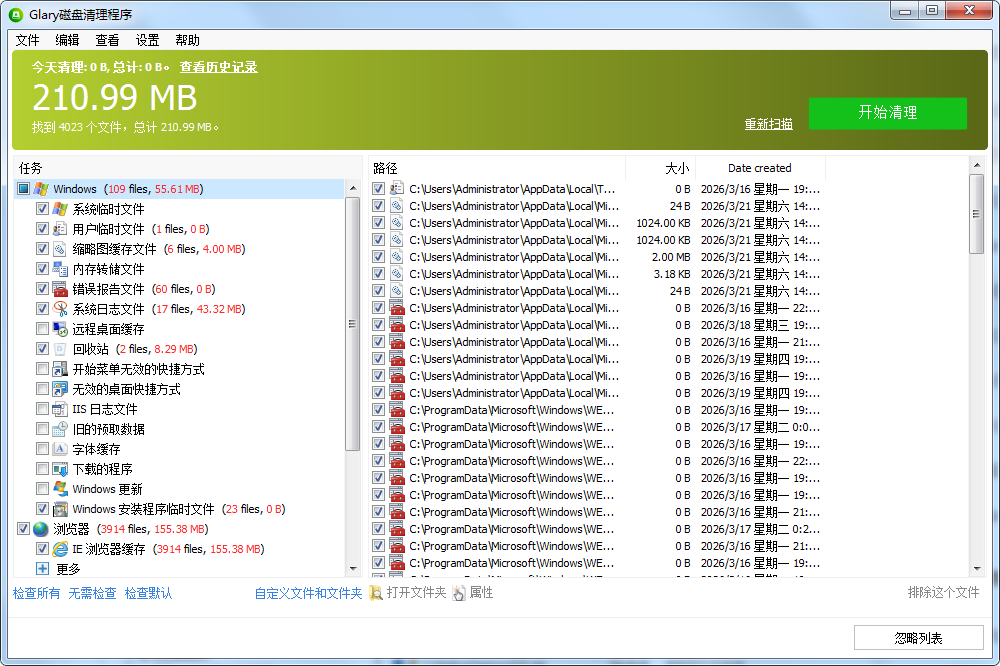Open the 查看 menu

point(107,40)
